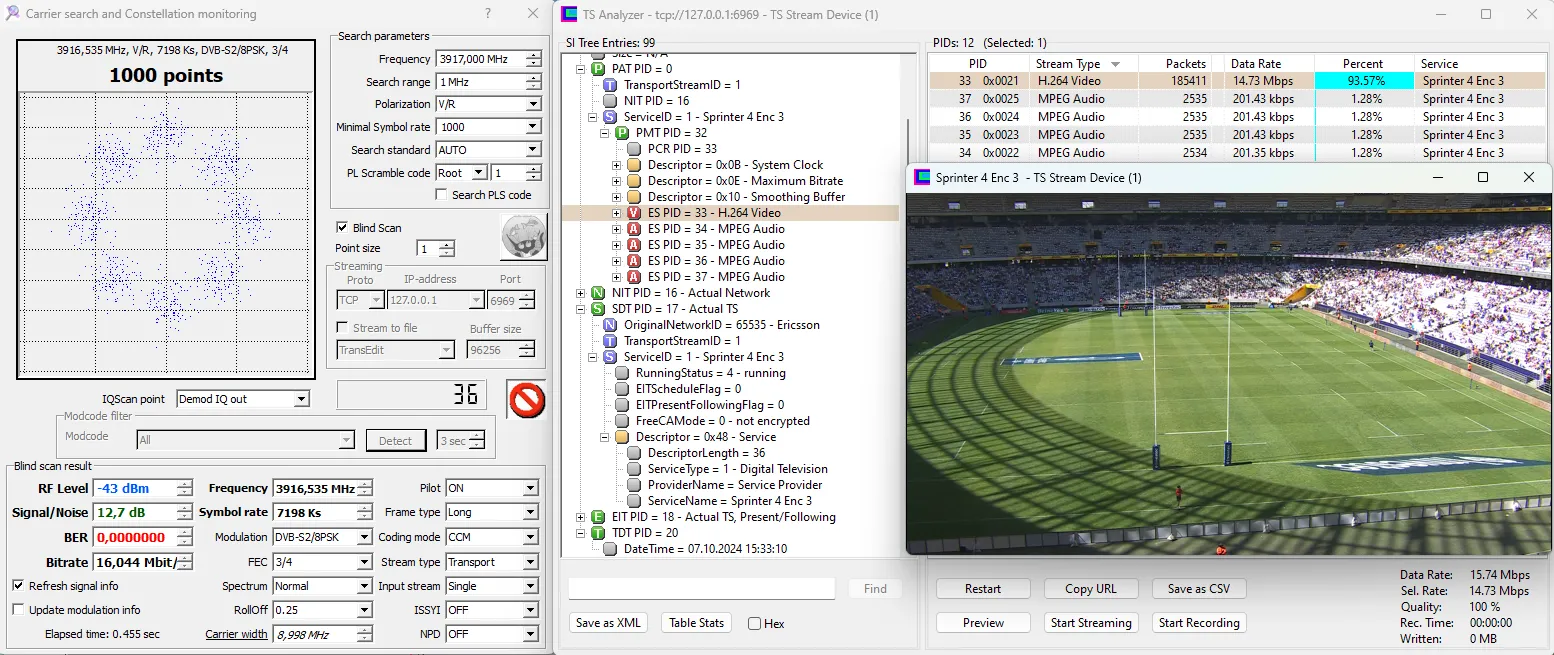1554x655 pixels.
Task: Click the SI tree search input field
Action: click(701, 589)
